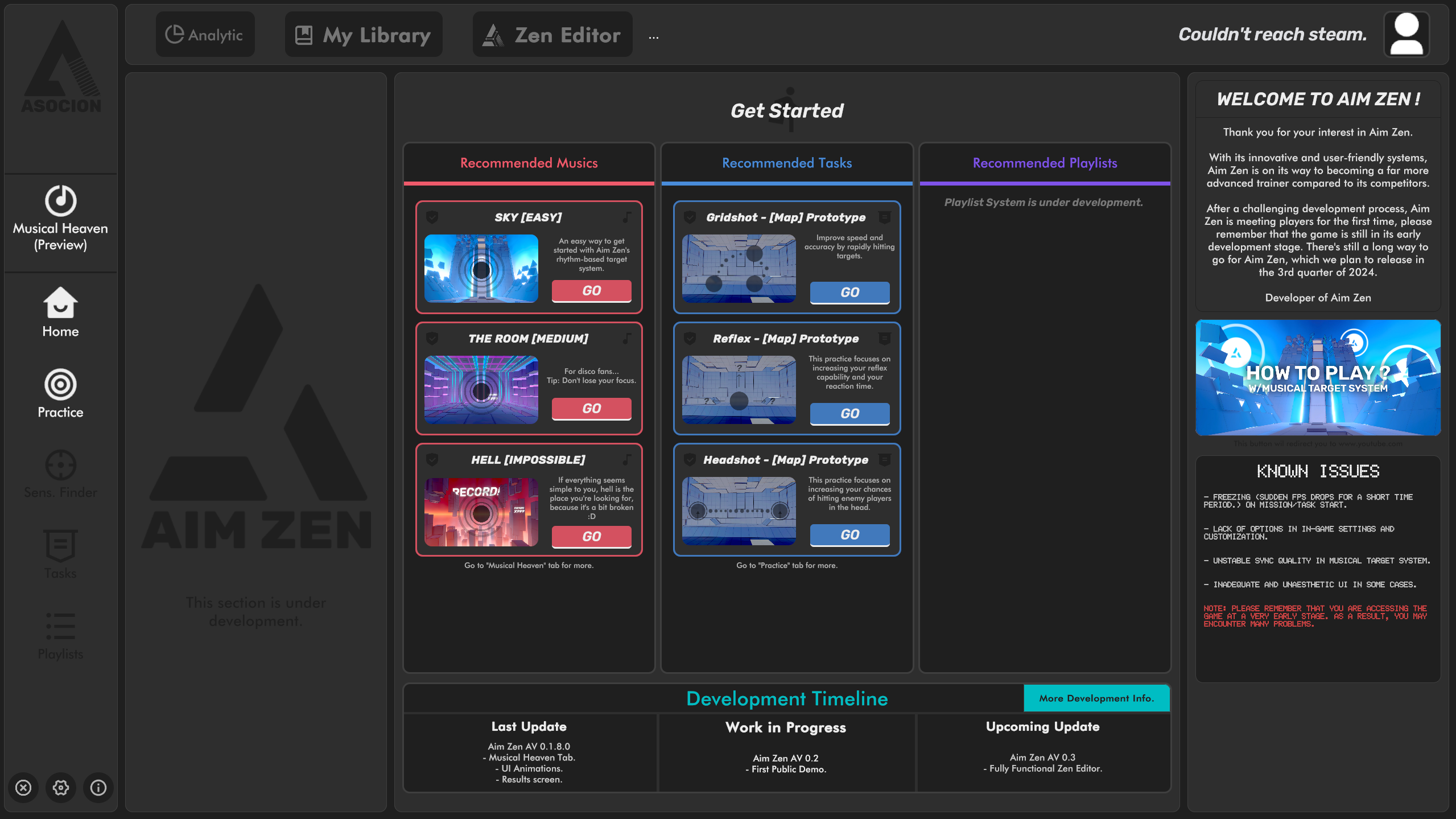Click the exit (X) icon at bottom left
1456x819 pixels.
[x=23, y=788]
